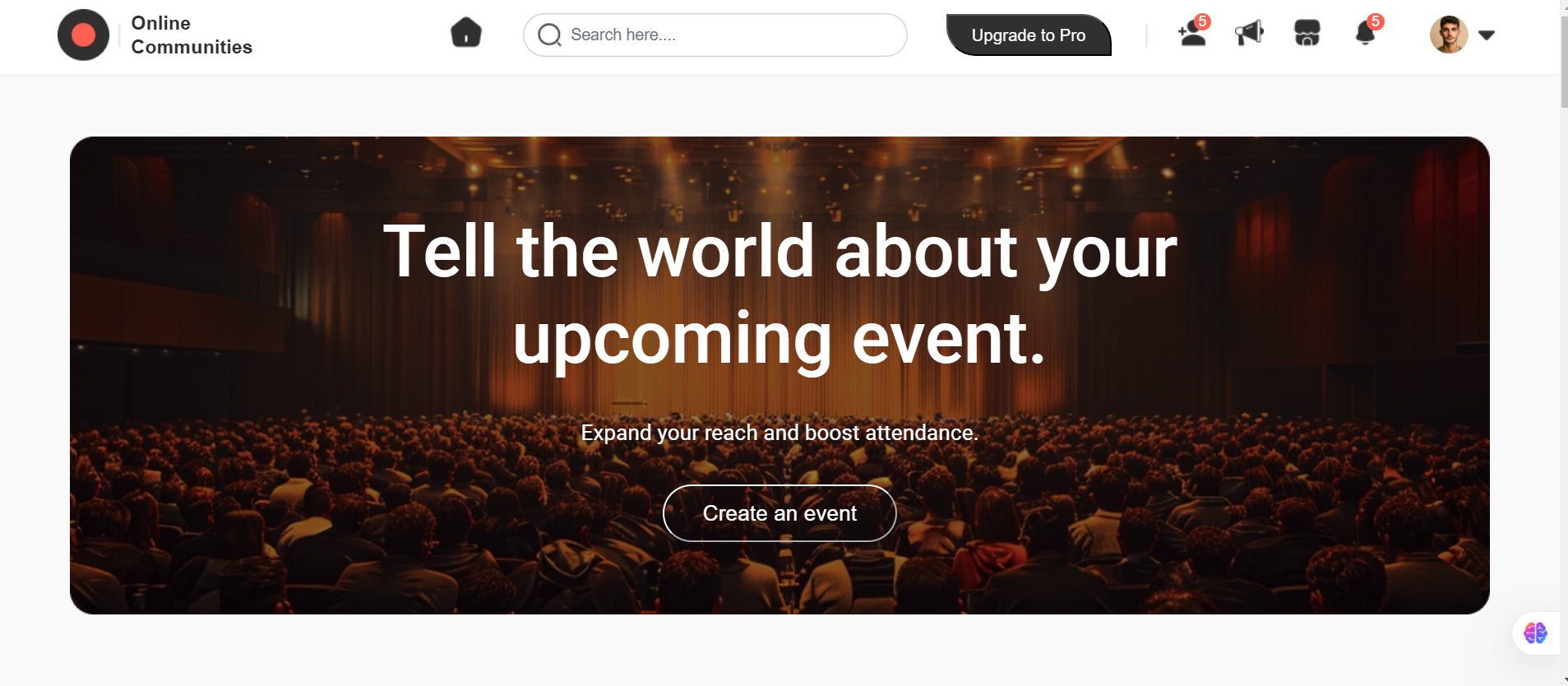This screenshot has width=1568, height=686.
Task: Open the megaphone announcements icon
Action: coord(1249,33)
